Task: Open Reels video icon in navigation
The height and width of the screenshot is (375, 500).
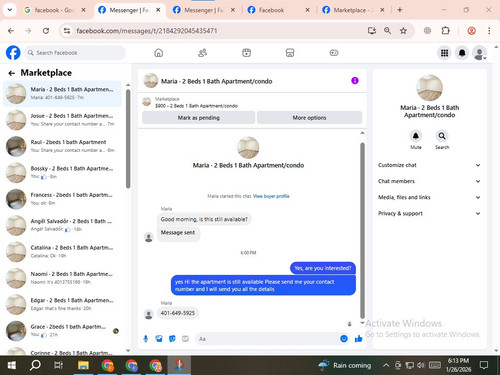Action: [246, 53]
